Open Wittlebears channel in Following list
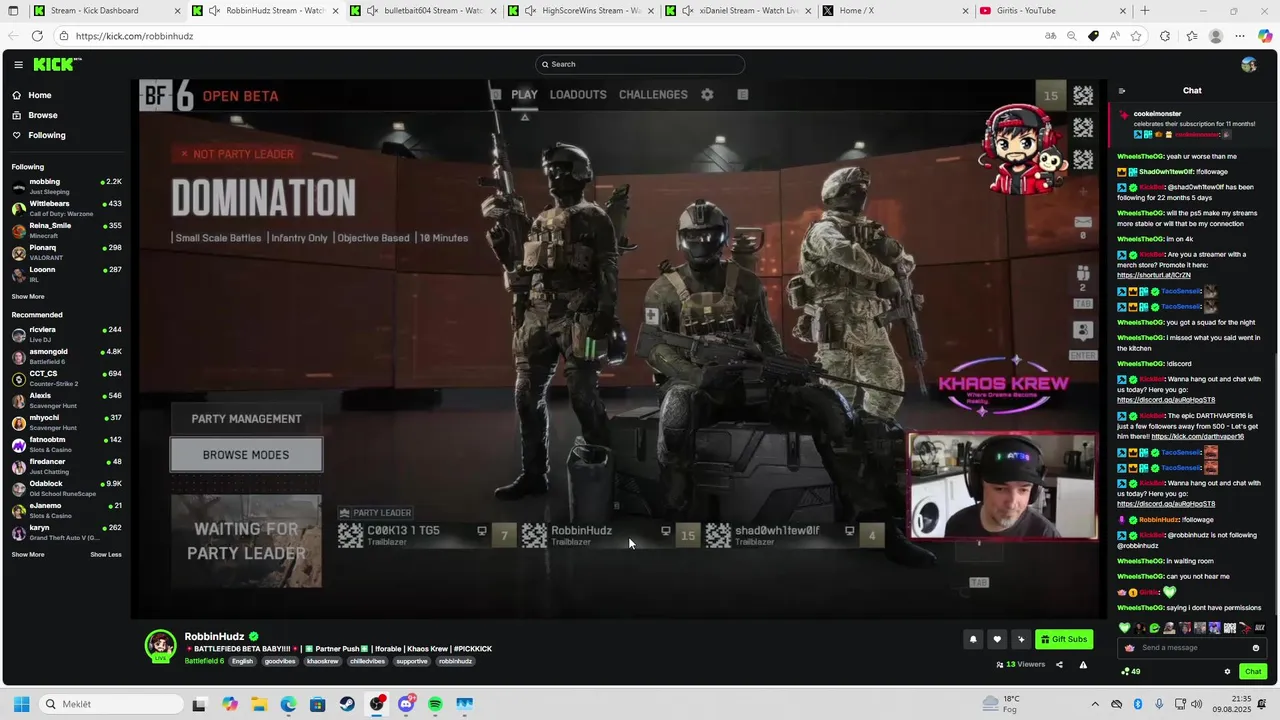The width and height of the screenshot is (1280, 720). tap(66, 208)
